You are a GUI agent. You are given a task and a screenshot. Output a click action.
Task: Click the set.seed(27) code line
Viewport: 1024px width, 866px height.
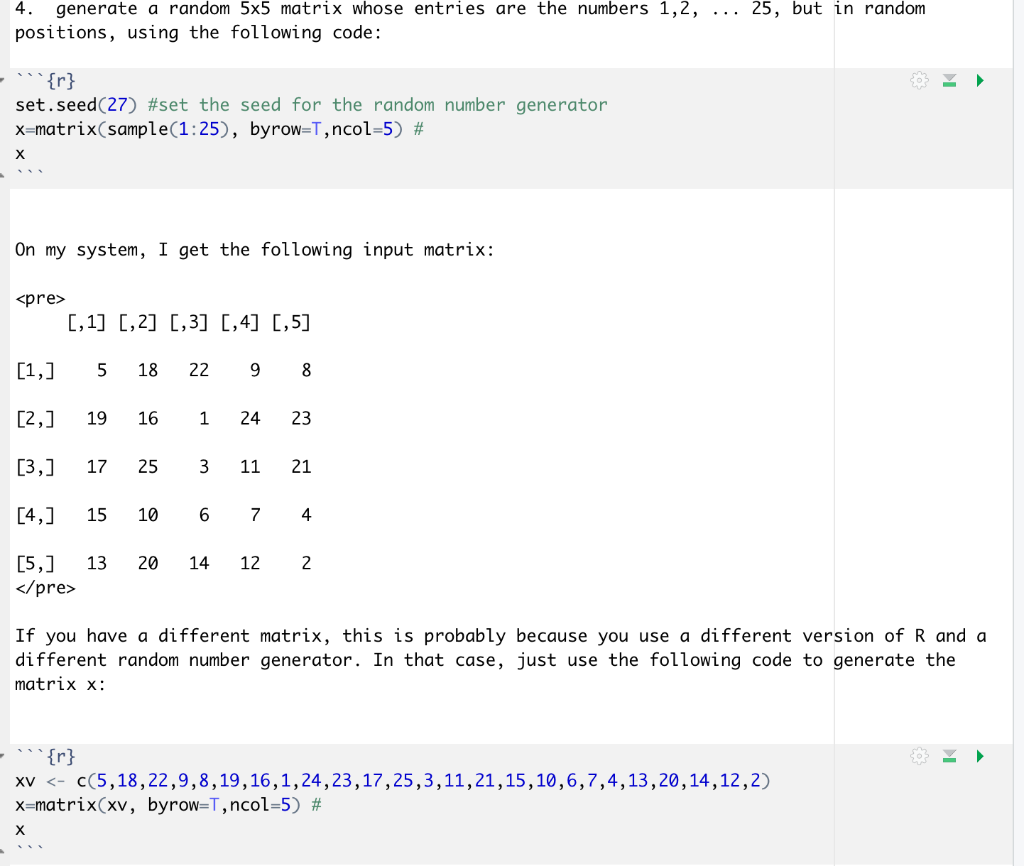point(311,104)
